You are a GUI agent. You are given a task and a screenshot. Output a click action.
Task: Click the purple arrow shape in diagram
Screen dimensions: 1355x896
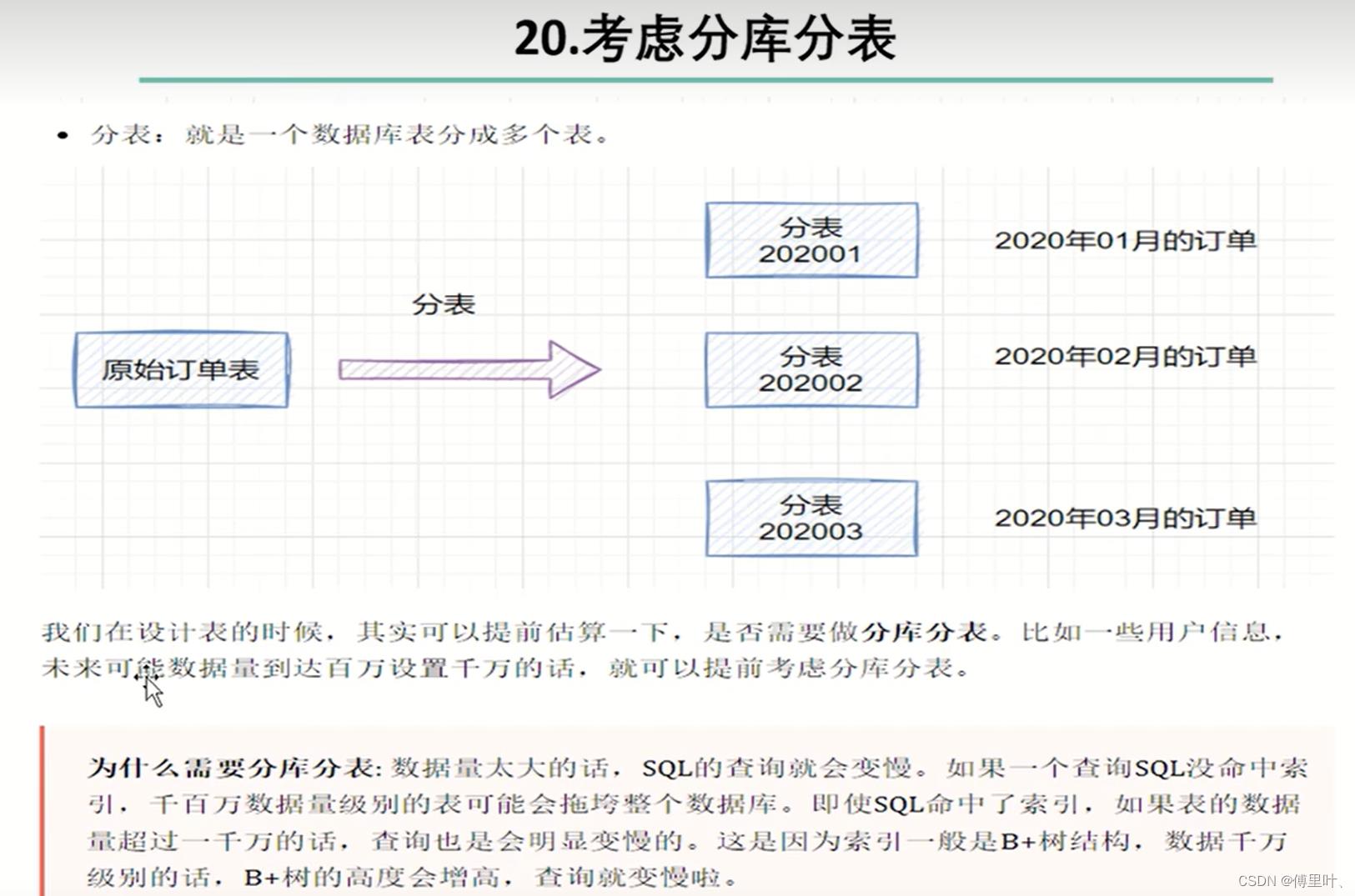469,368
